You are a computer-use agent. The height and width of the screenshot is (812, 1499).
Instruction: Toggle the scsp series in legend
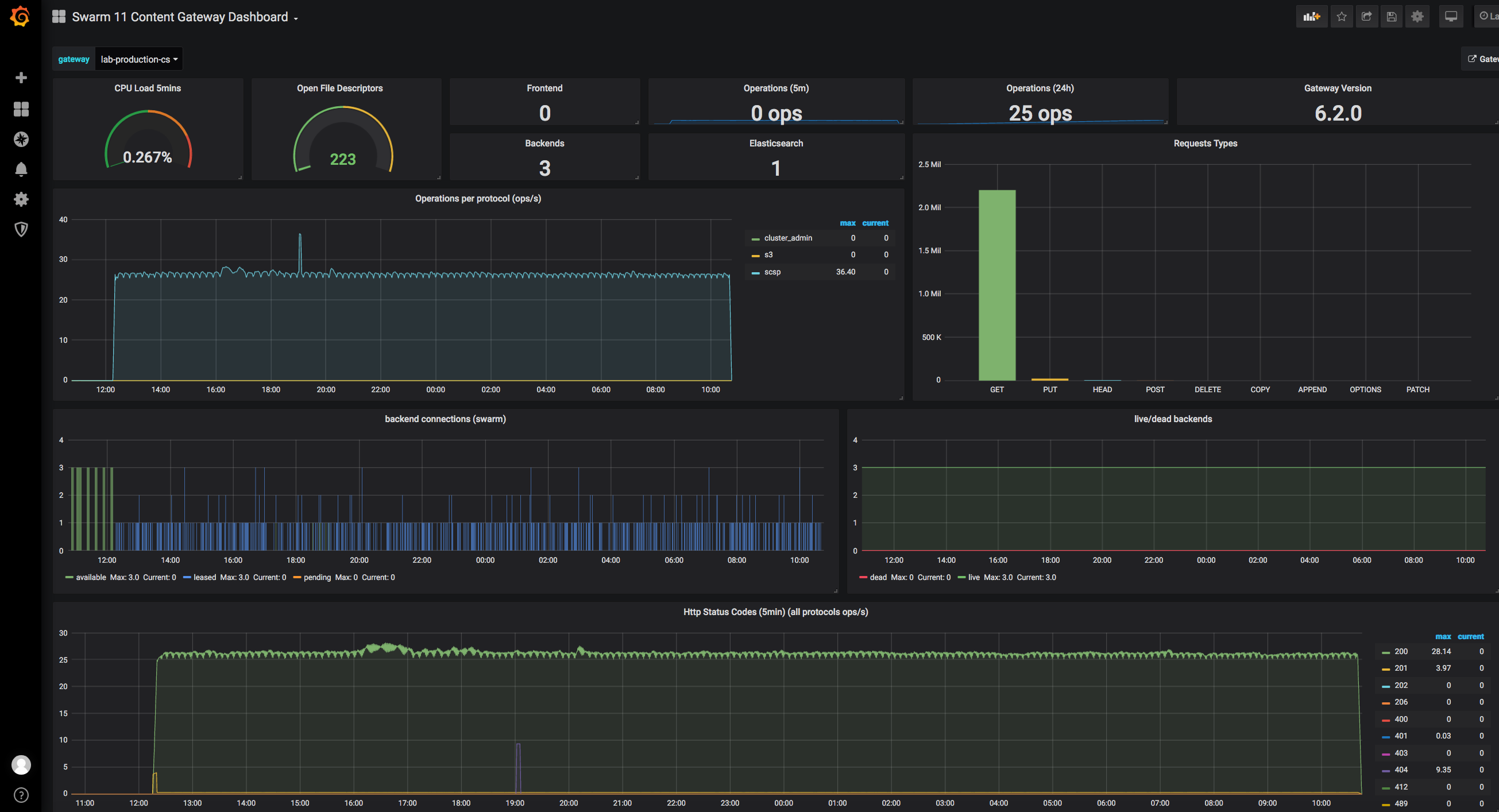point(772,272)
